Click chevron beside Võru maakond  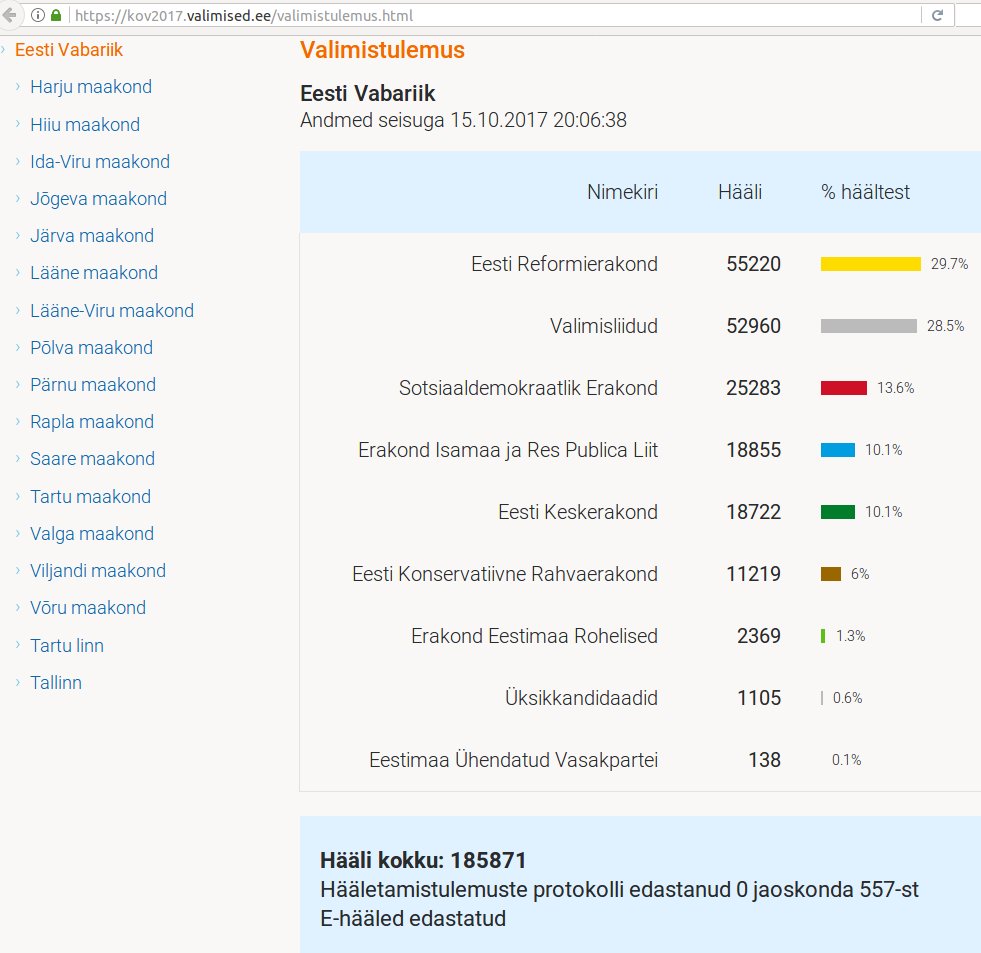click(18, 608)
